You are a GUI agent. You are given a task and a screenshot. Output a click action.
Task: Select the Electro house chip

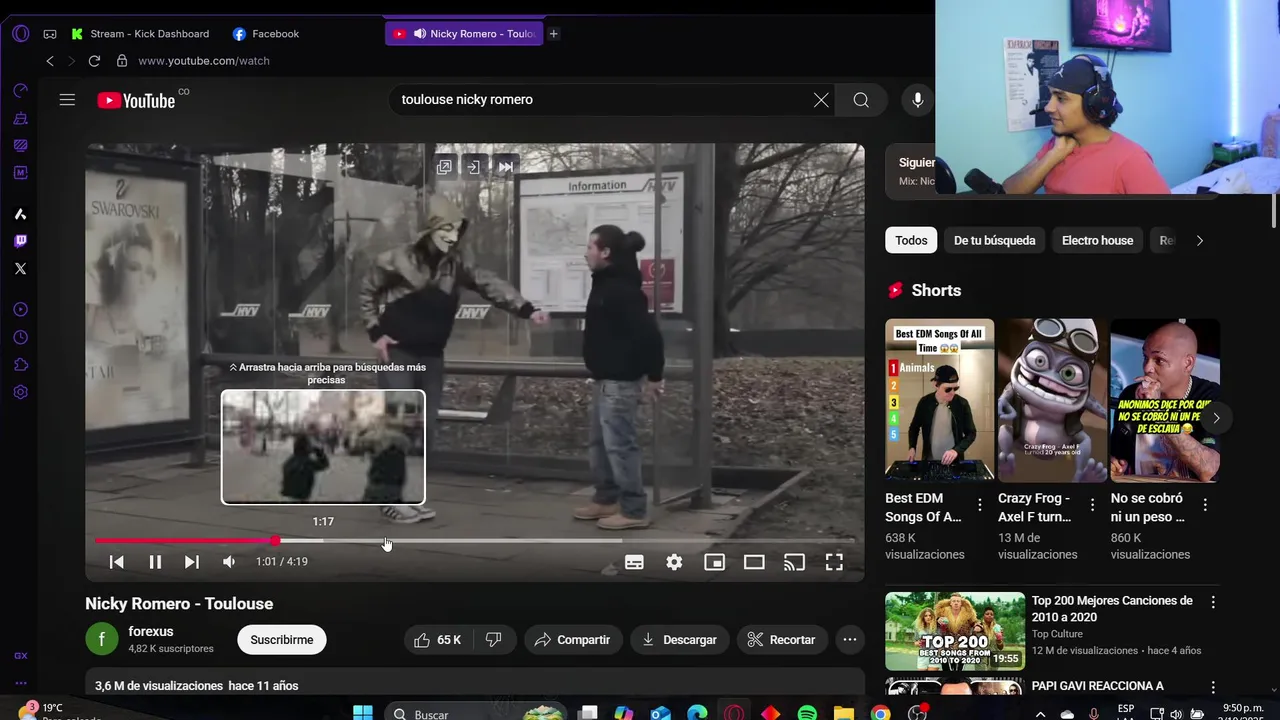point(1097,241)
